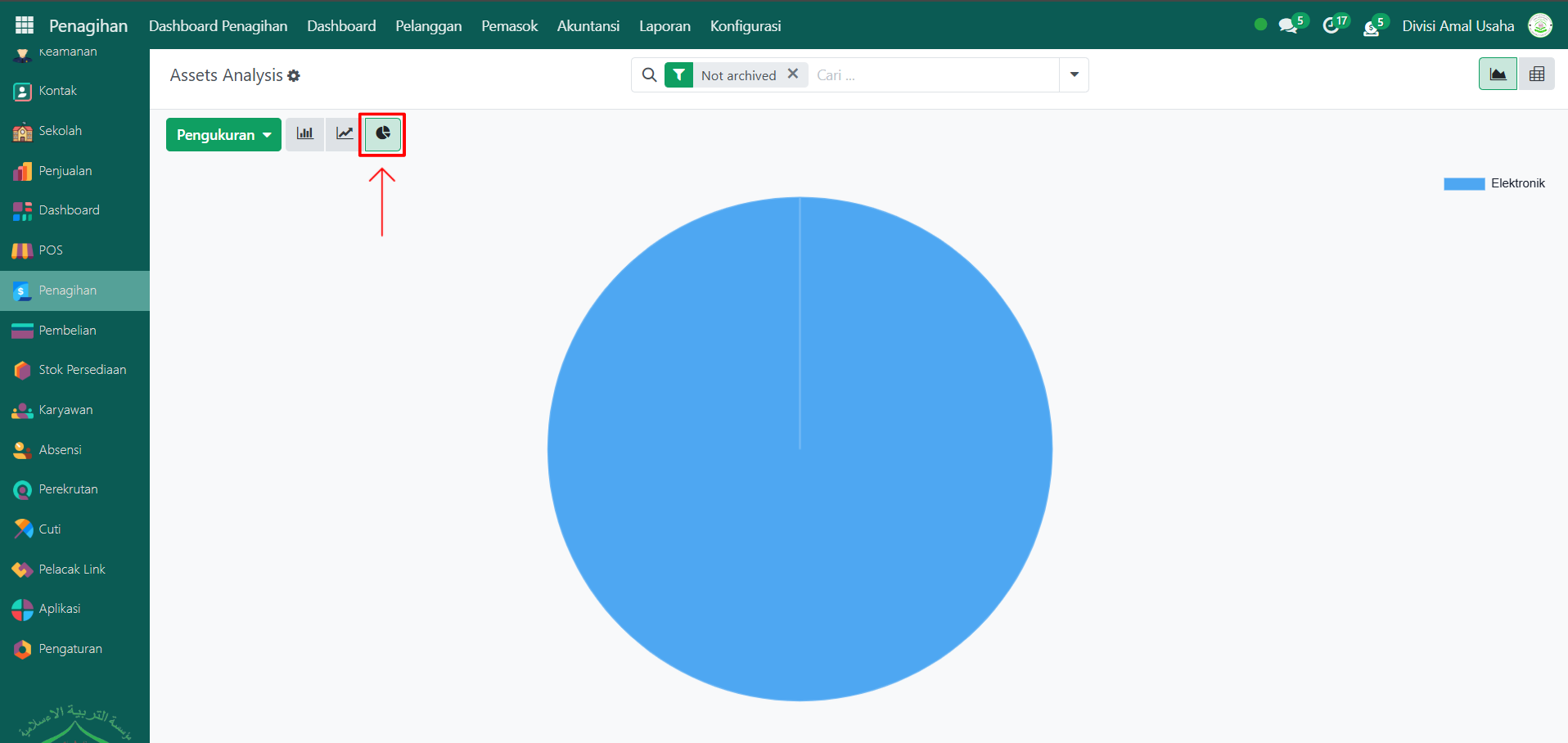Open the Karyawan sidebar link
This screenshot has width=1568, height=743.
click(x=65, y=410)
